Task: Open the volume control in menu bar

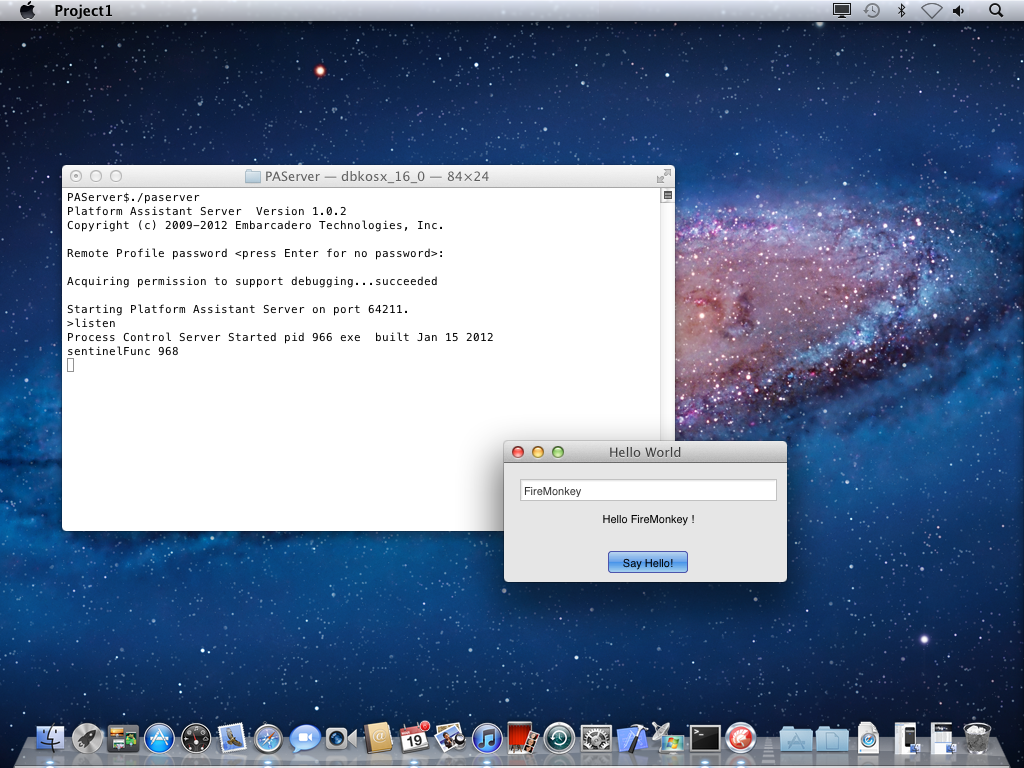Action: [x=959, y=10]
